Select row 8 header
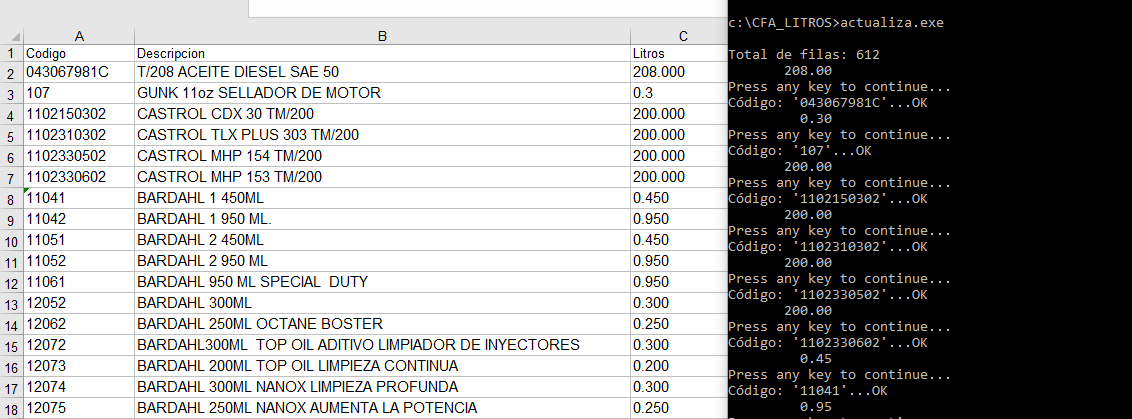The image size is (1132, 419). click(x=12, y=198)
